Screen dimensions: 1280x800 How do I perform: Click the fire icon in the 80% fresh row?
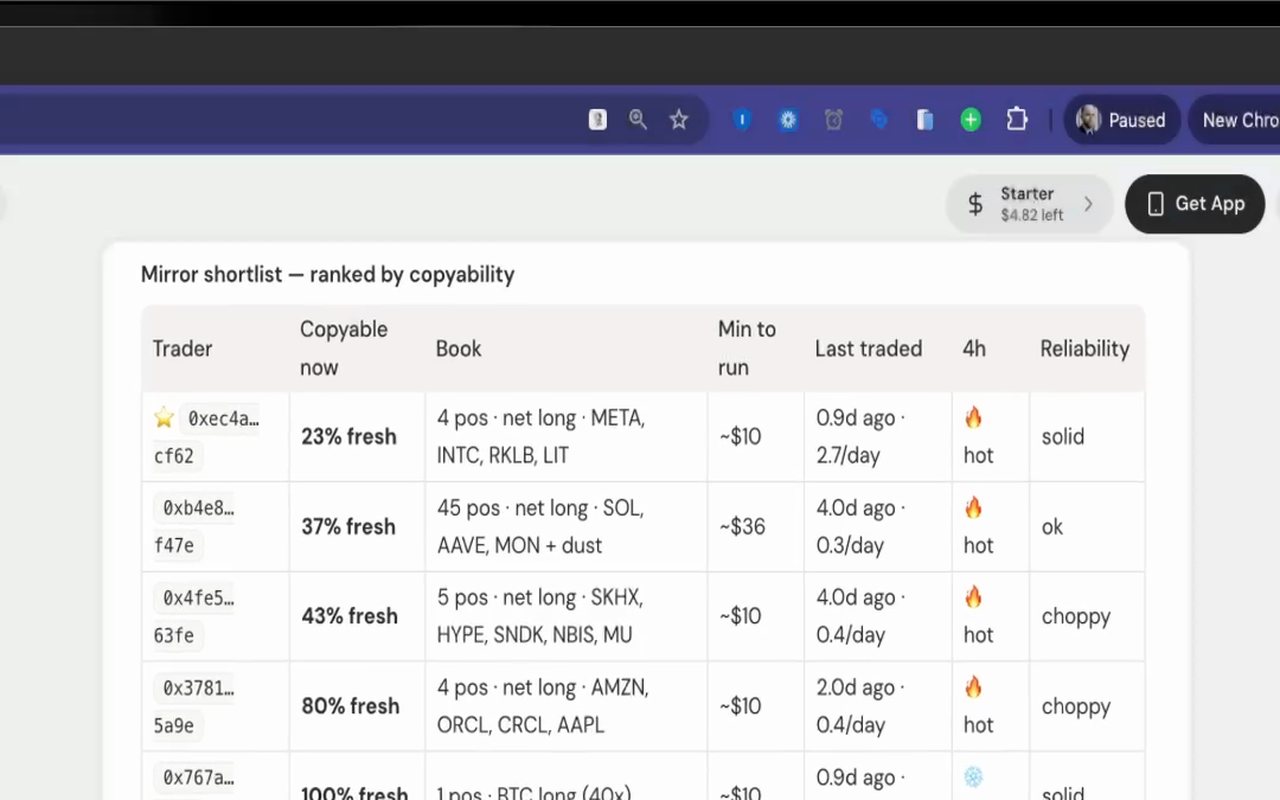tap(974, 688)
